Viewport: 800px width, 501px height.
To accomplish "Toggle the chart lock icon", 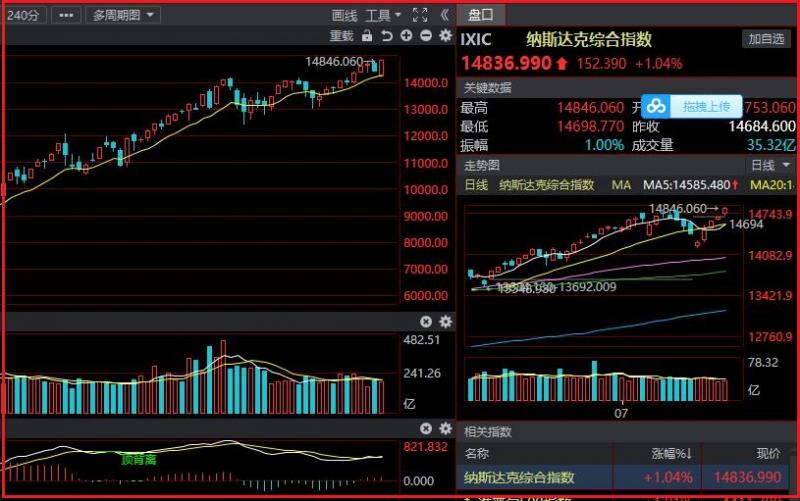I will coord(367,36).
